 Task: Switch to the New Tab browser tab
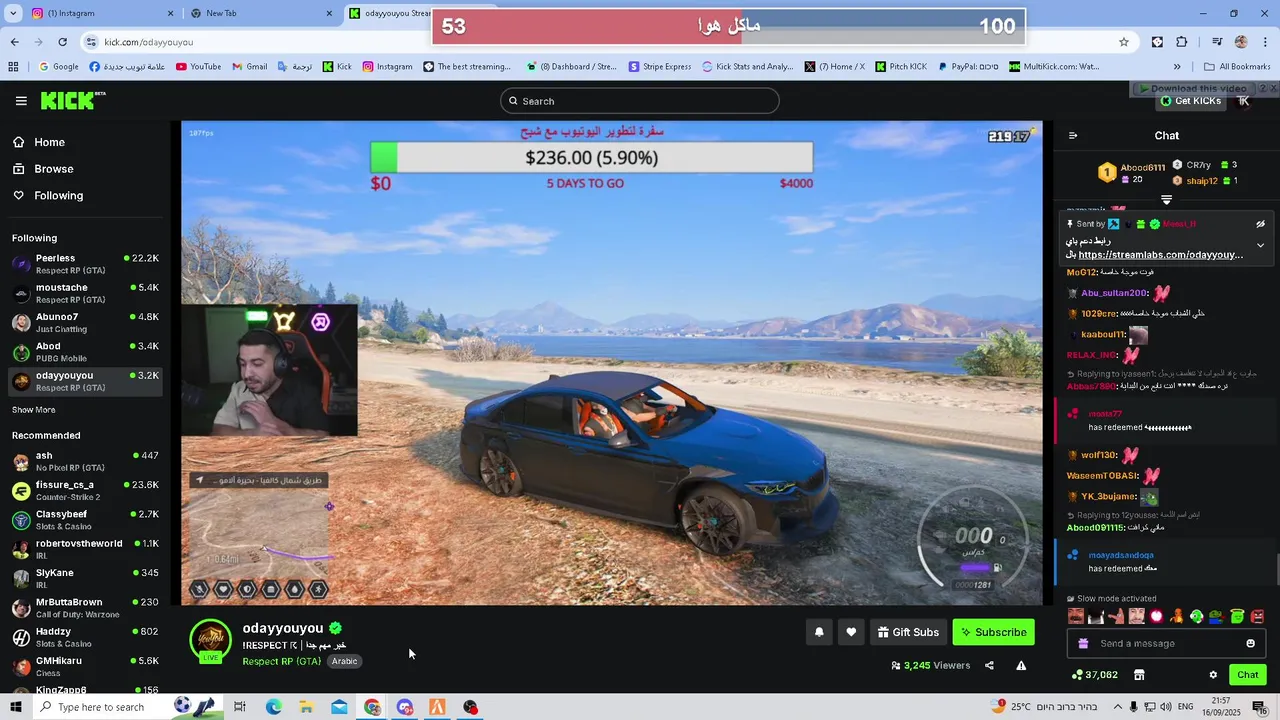tap(262, 13)
